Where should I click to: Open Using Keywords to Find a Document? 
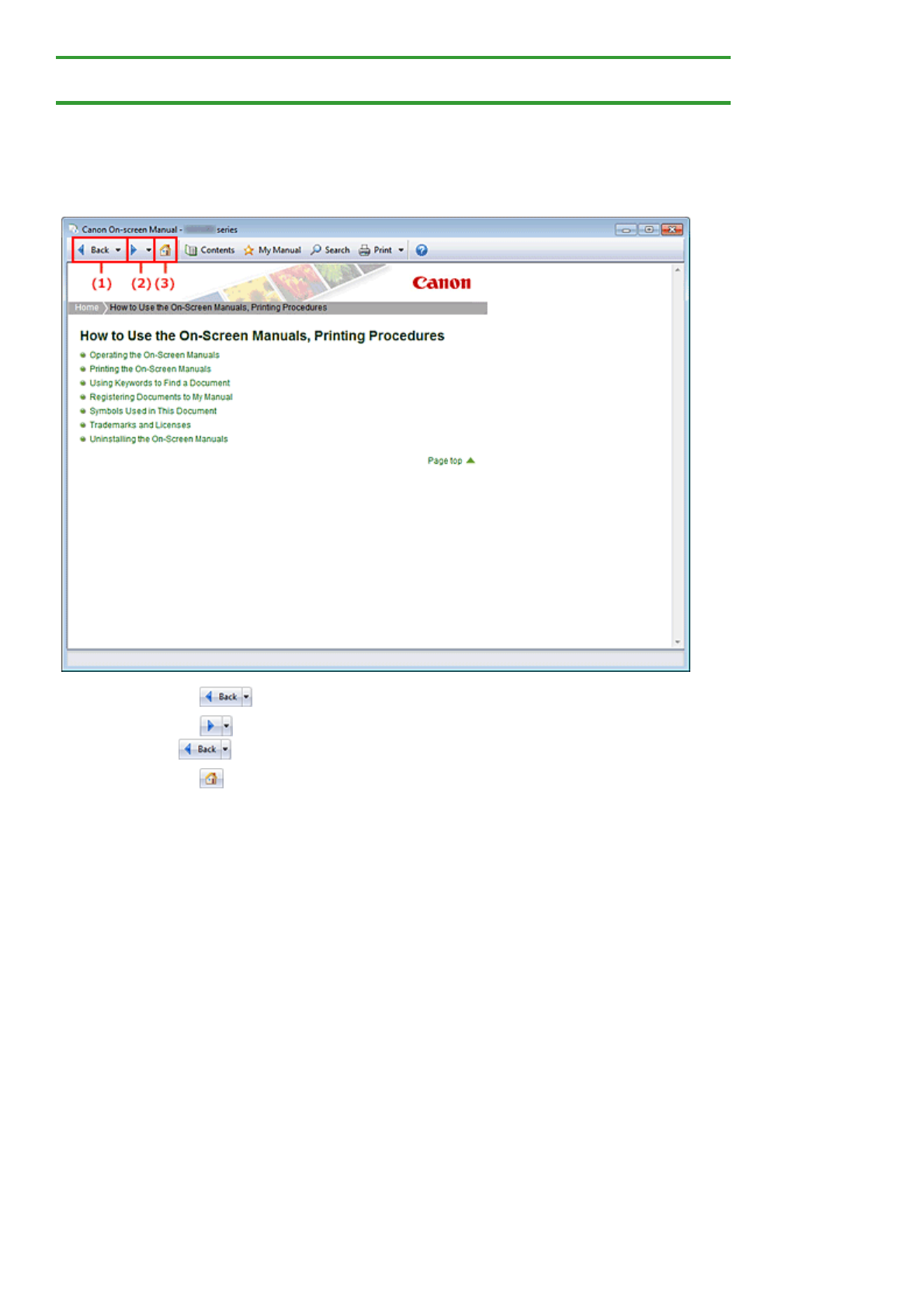pyautogui.click(x=159, y=383)
